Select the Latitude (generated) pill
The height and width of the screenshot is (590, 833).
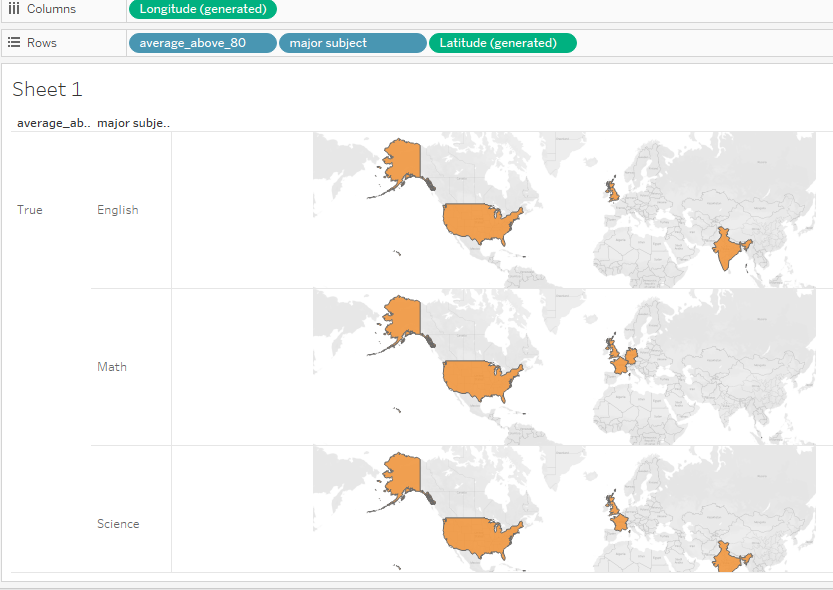tap(501, 43)
